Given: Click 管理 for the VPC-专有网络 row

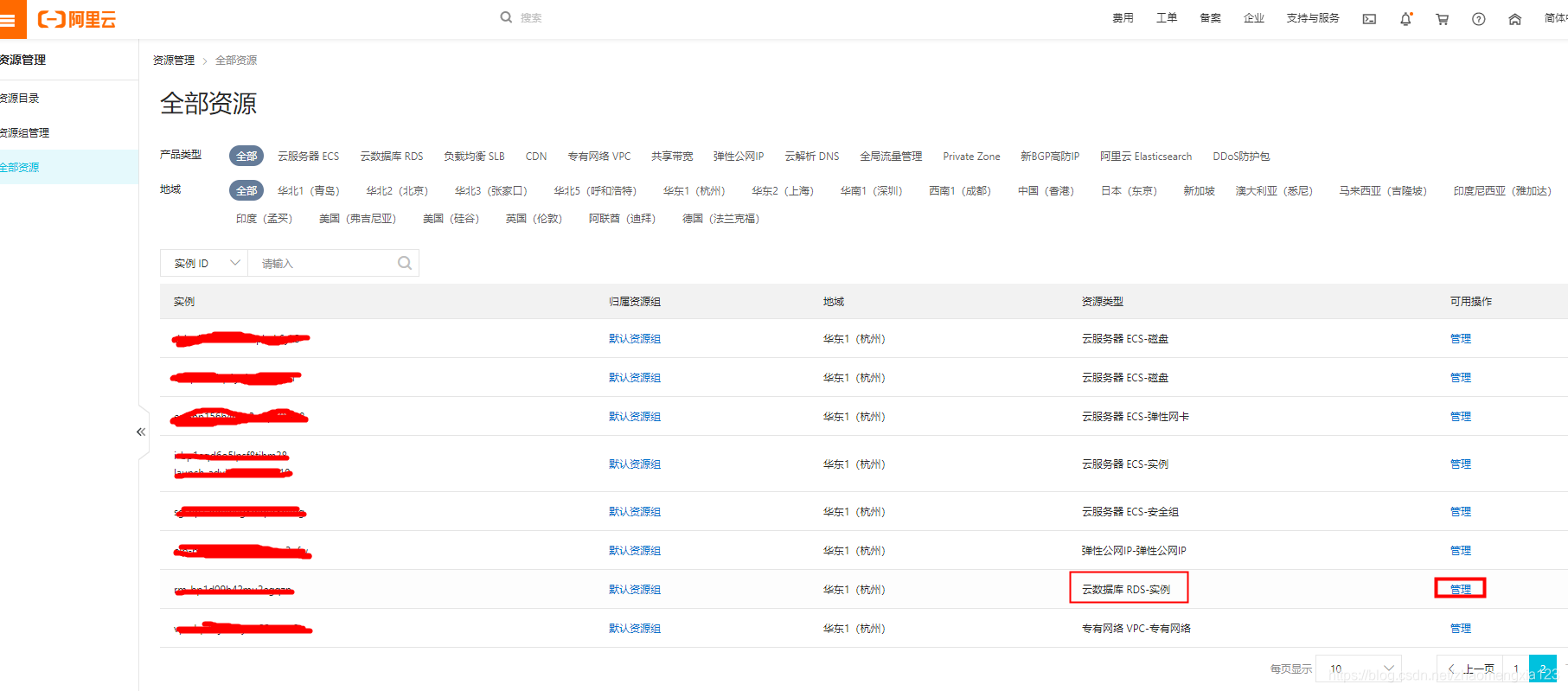Looking at the screenshot, I should 1460,629.
